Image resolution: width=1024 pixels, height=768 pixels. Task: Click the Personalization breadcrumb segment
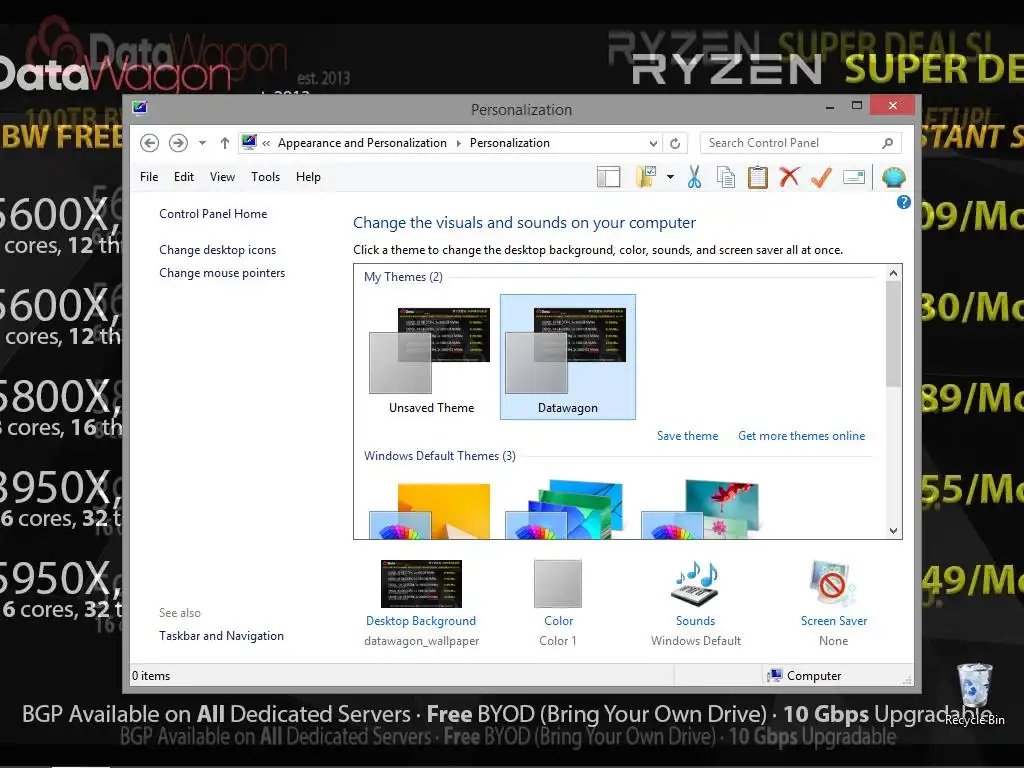click(x=509, y=143)
